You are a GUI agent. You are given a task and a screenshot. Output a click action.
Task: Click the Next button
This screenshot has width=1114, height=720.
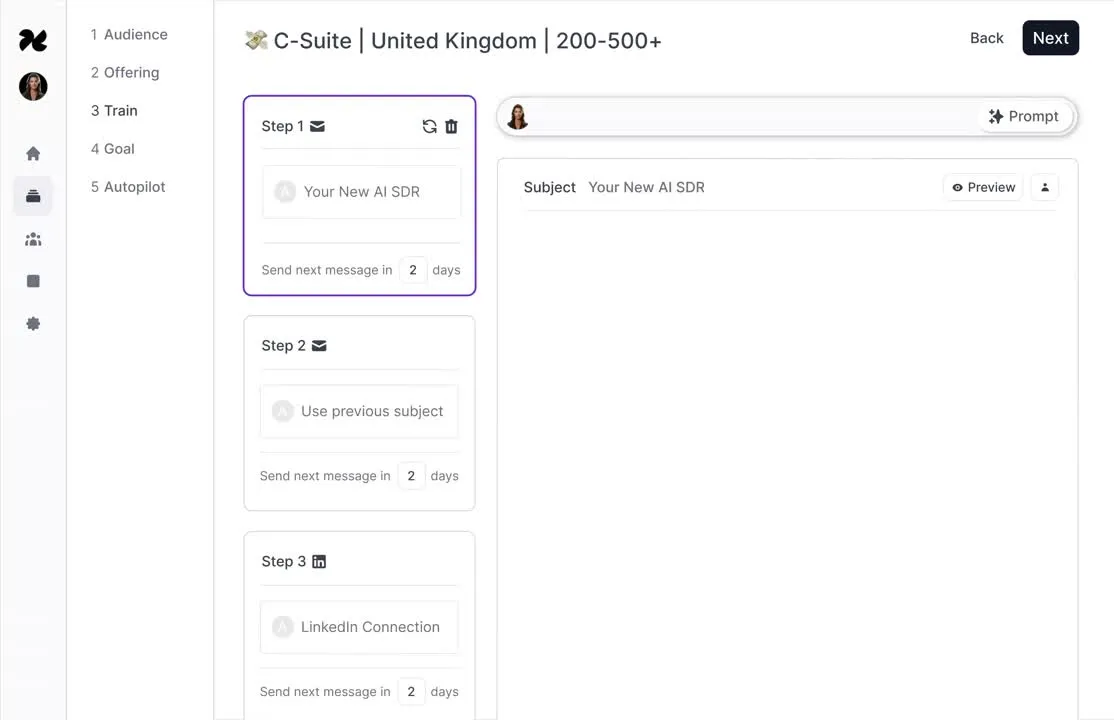pyautogui.click(x=1050, y=38)
